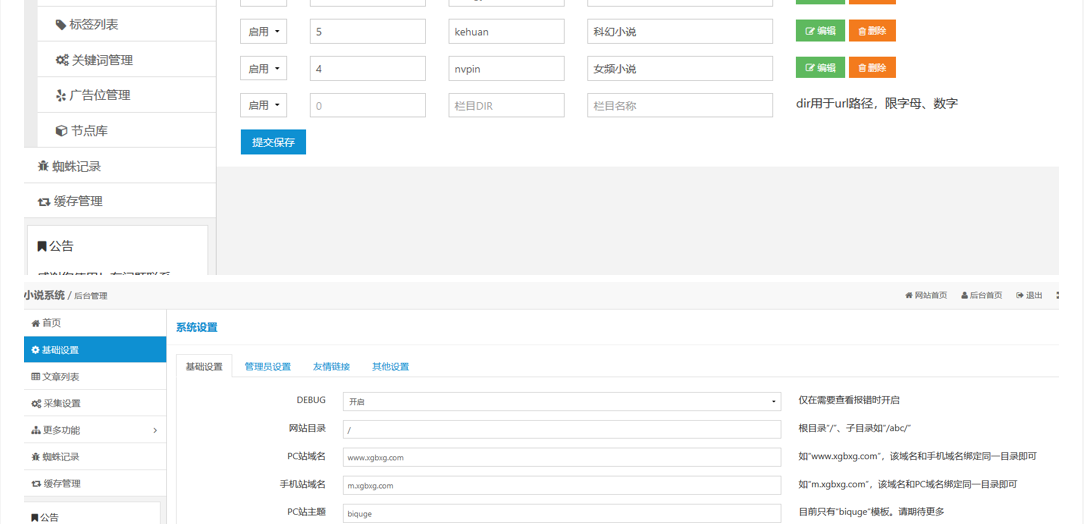1084x524 pixels.
Task: Click the 退出 logout icon
Action: 1020,296
